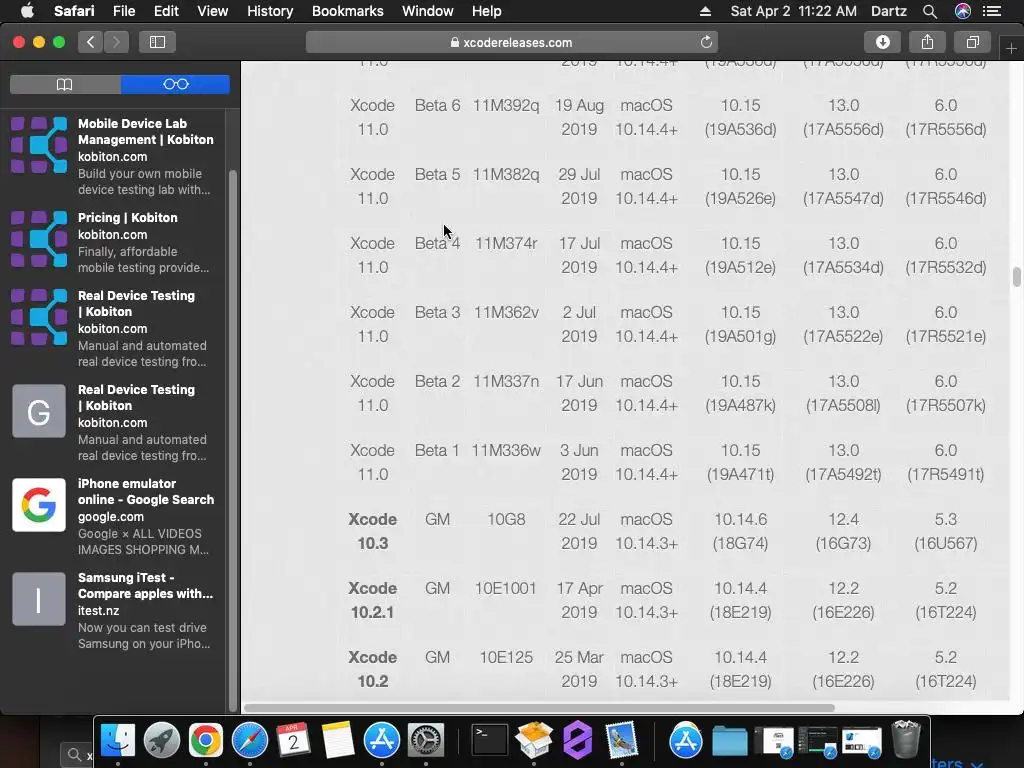The height and width of the screenshot is (768, 1024).
Task: Open Calendar from the Dock
Action: coord(293,740)
